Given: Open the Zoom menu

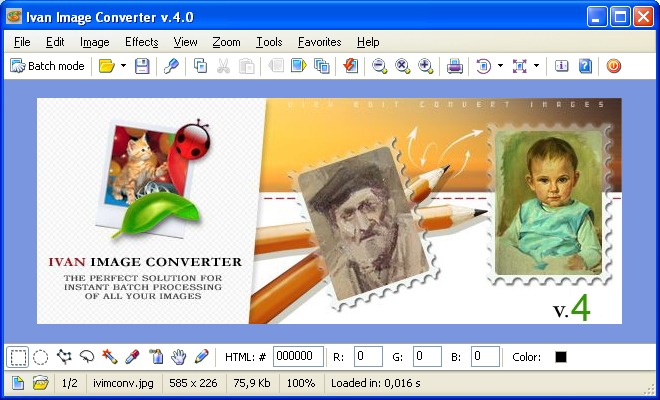Looking at the screenshot, I should tap(226, 42).
